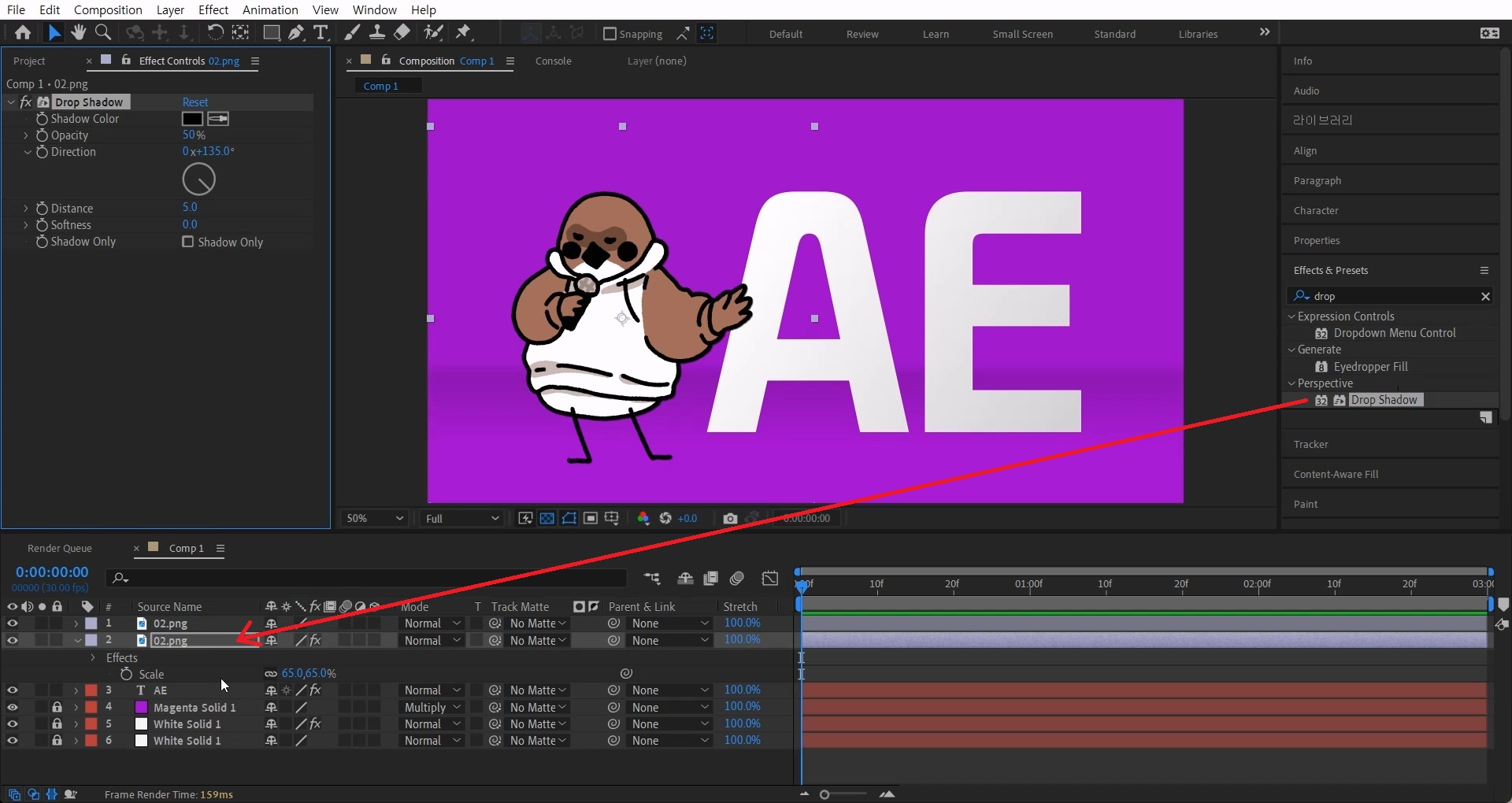Switch to the Render Queue tab

[x=60, y=548]
